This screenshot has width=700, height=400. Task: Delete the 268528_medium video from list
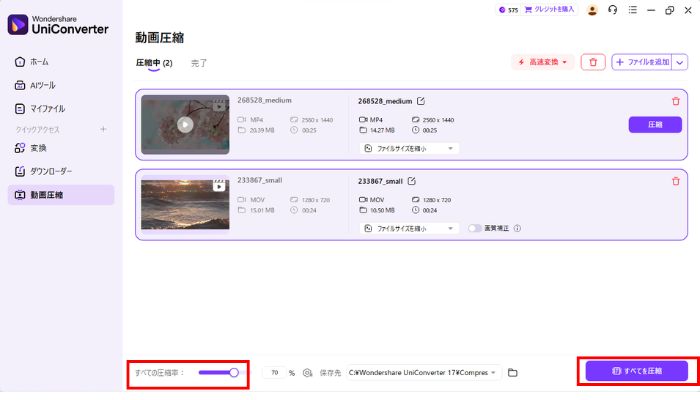(x=675, y=101)
